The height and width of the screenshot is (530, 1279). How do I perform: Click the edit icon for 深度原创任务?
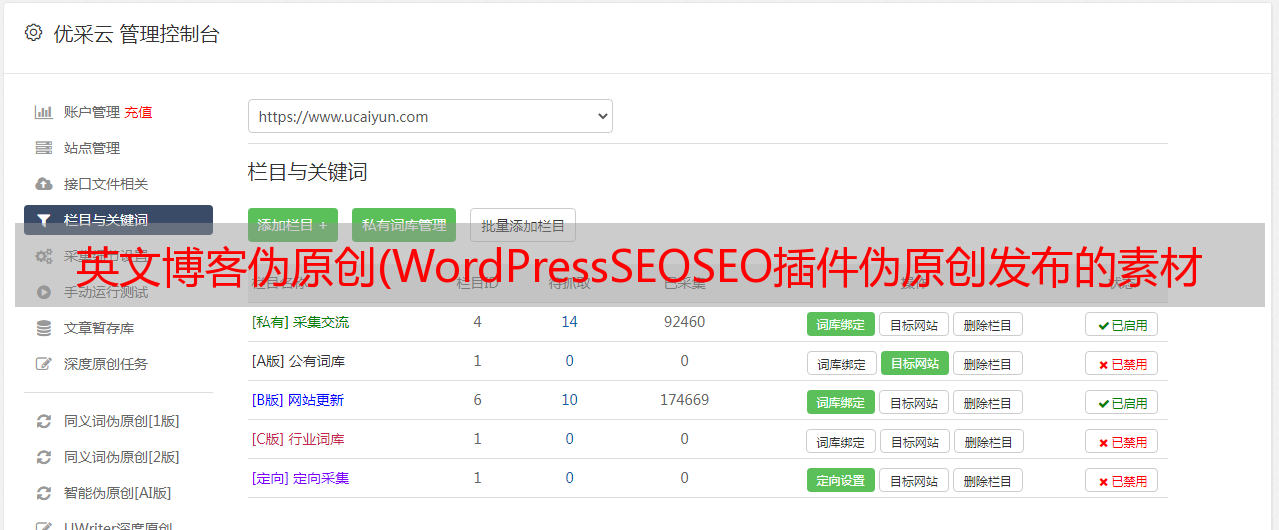click(x=43, y=364)
